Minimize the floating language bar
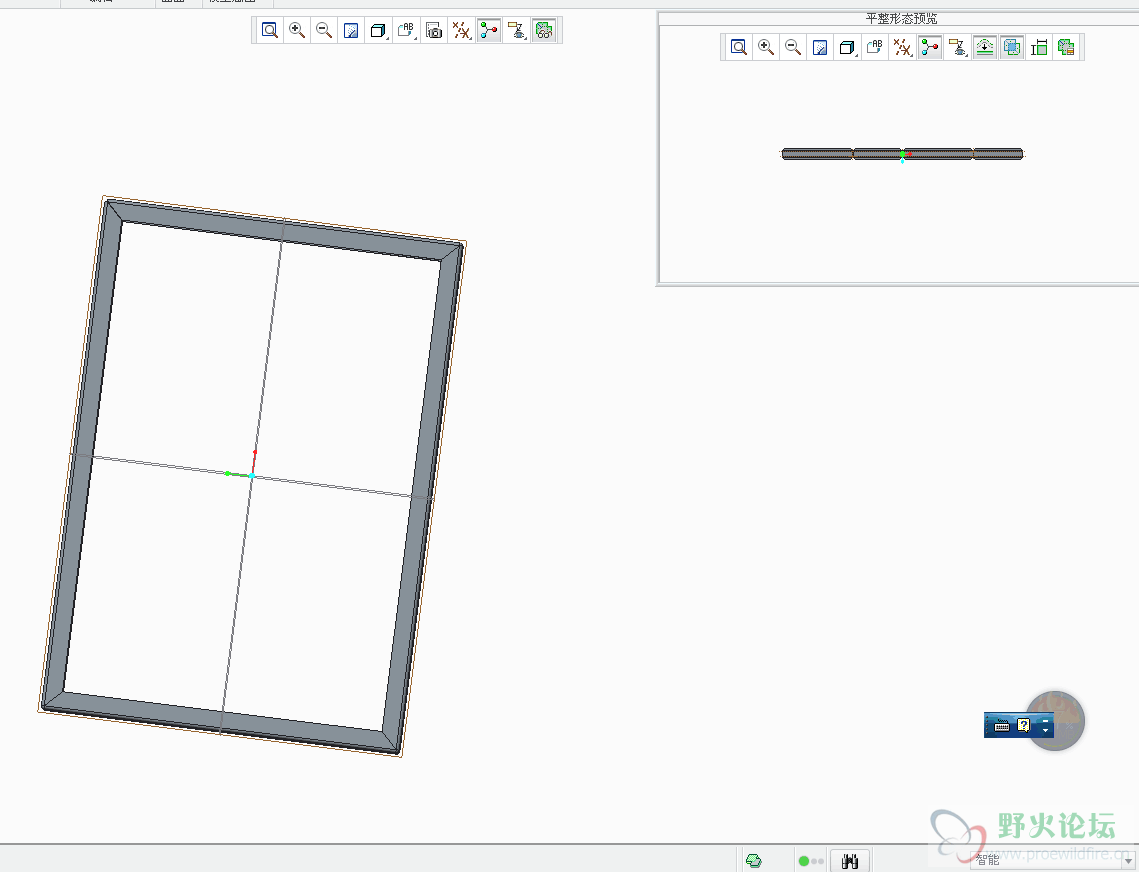This screenshot has height=872, width=1139. tap(1046, 720)
